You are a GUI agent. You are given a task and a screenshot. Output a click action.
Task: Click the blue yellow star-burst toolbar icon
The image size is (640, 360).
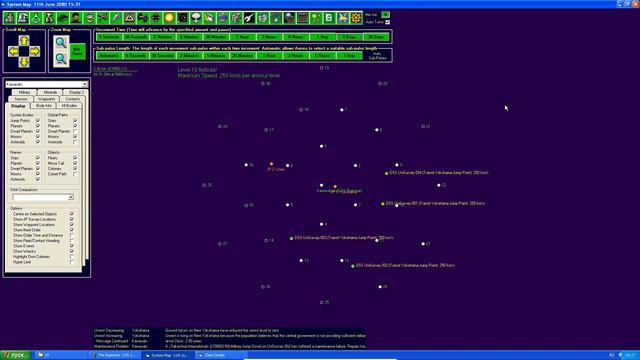[x=342, y=18]
